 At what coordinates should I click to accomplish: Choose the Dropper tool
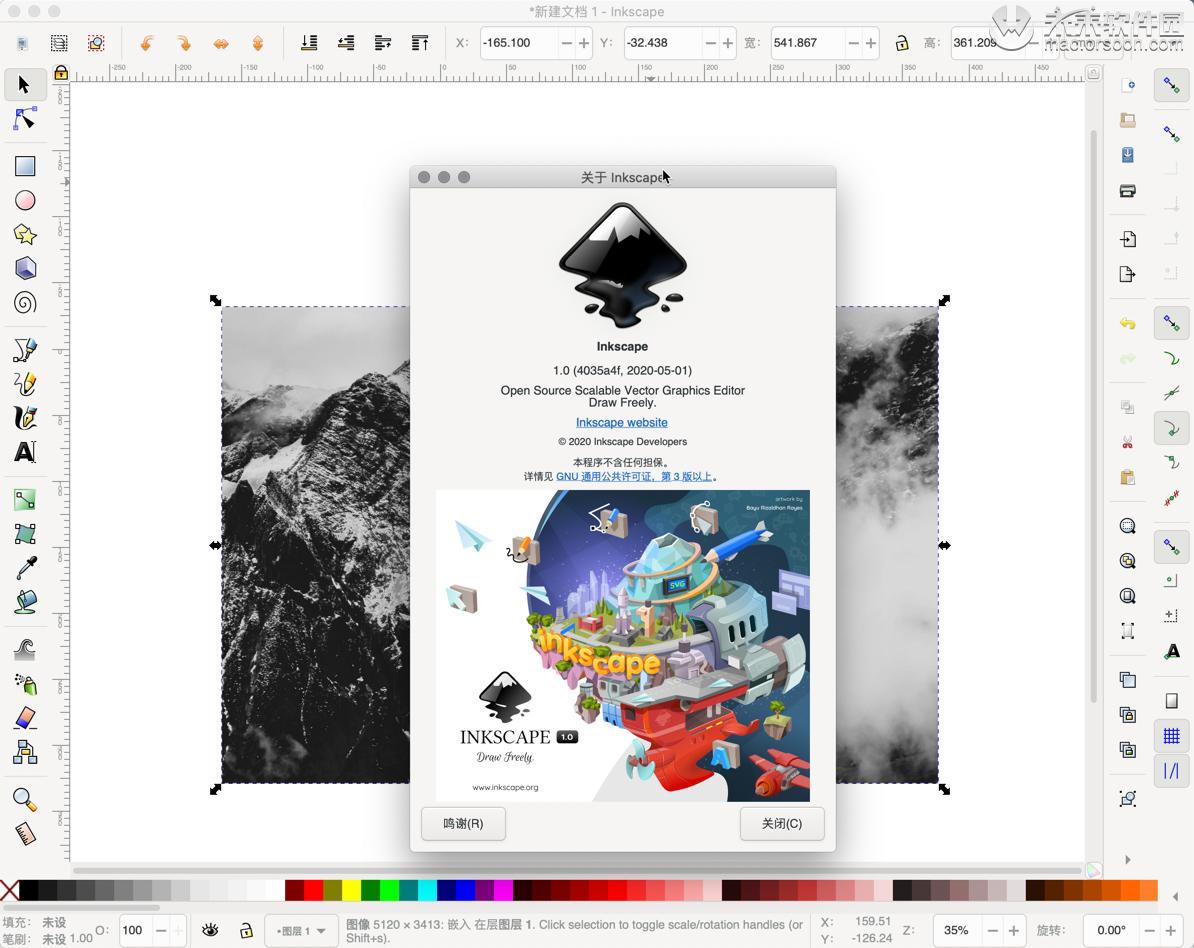point(24,568)
